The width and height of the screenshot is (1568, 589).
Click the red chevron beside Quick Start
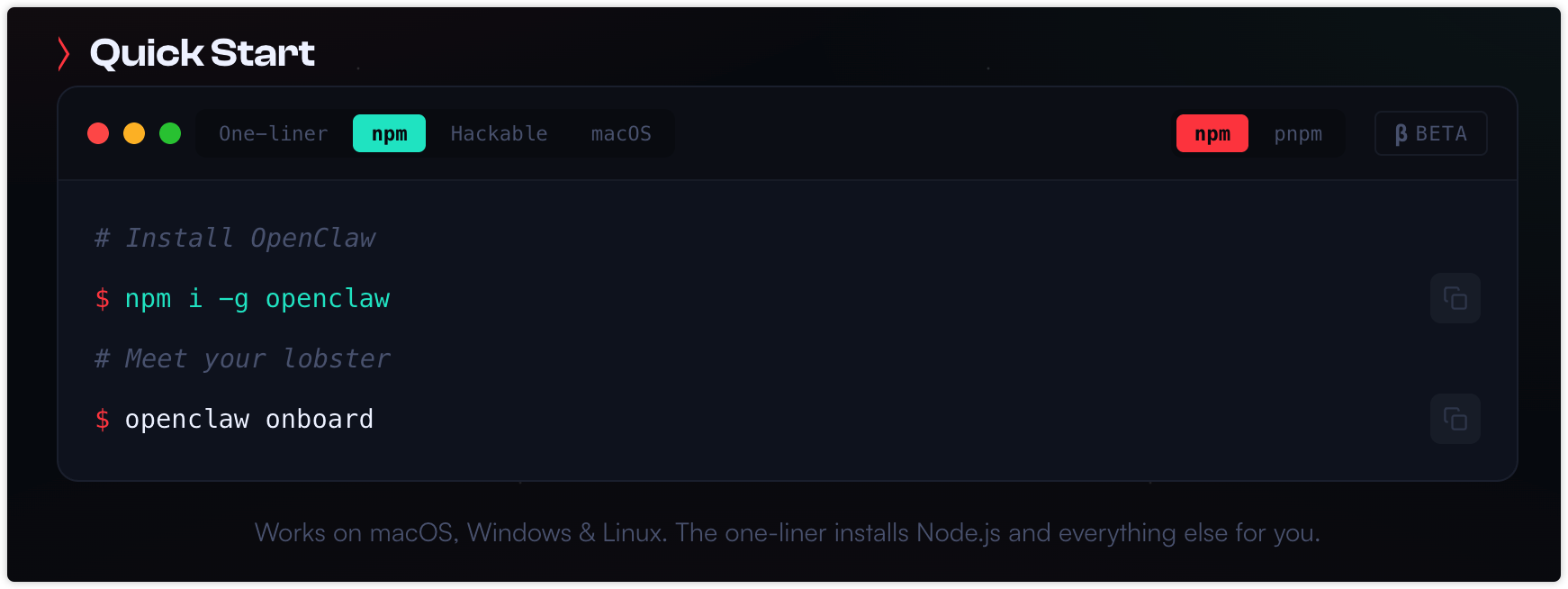(x=63, y=54)
